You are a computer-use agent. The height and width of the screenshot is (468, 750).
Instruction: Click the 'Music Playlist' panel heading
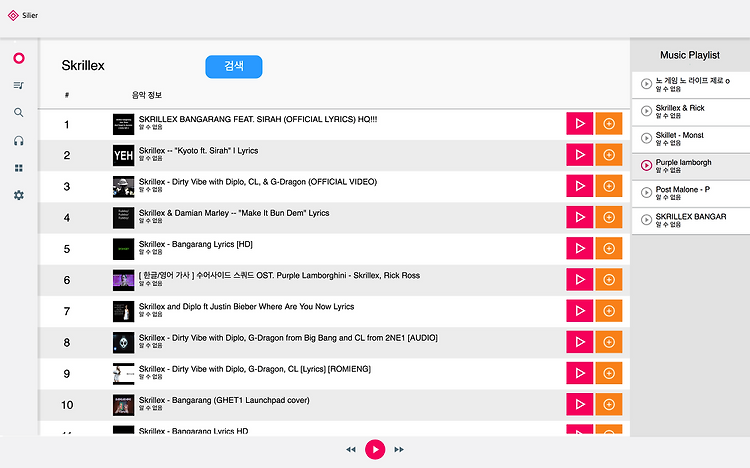[690, 55]
